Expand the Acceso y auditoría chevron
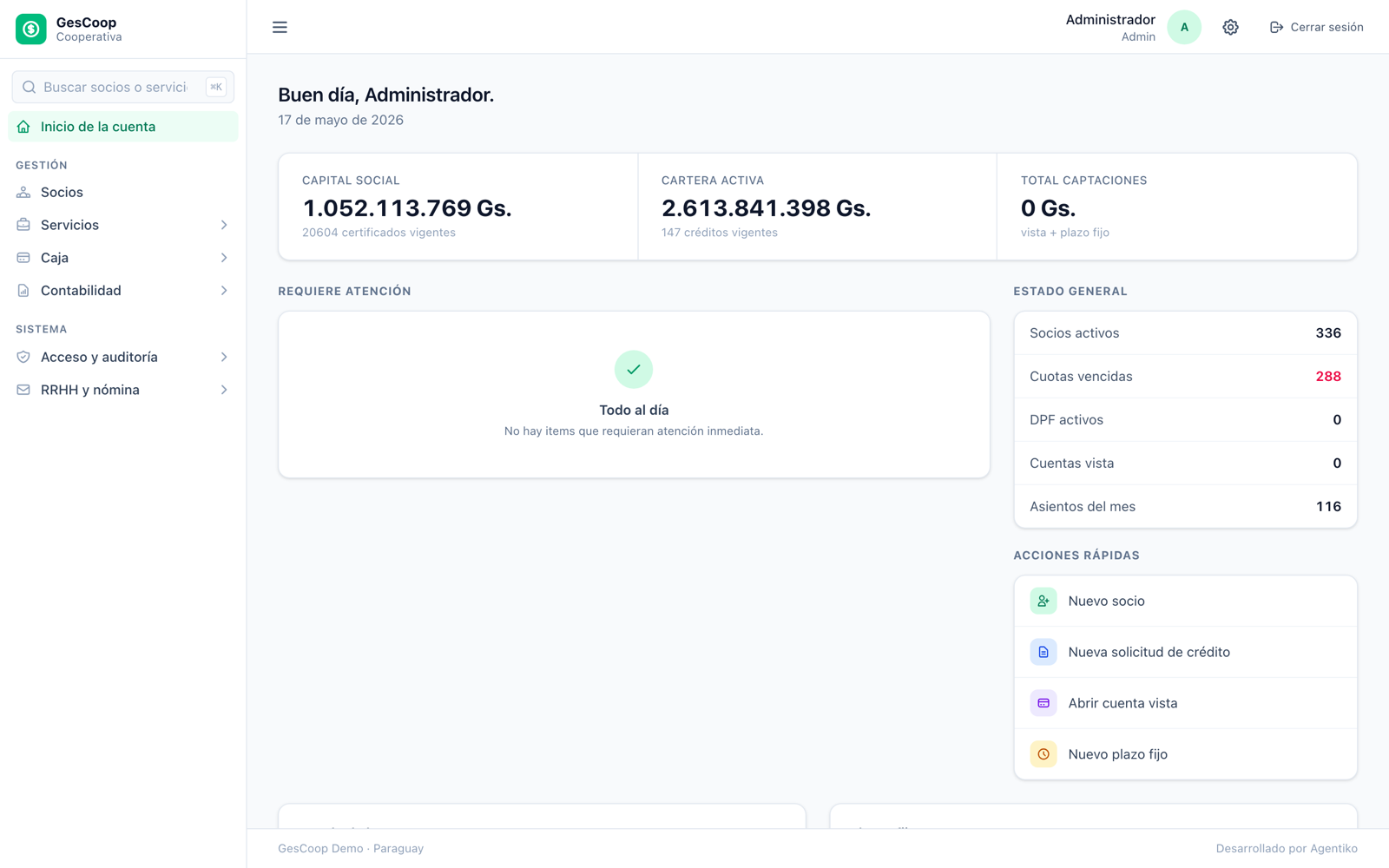1389x868 pixels. coord(224,357)
